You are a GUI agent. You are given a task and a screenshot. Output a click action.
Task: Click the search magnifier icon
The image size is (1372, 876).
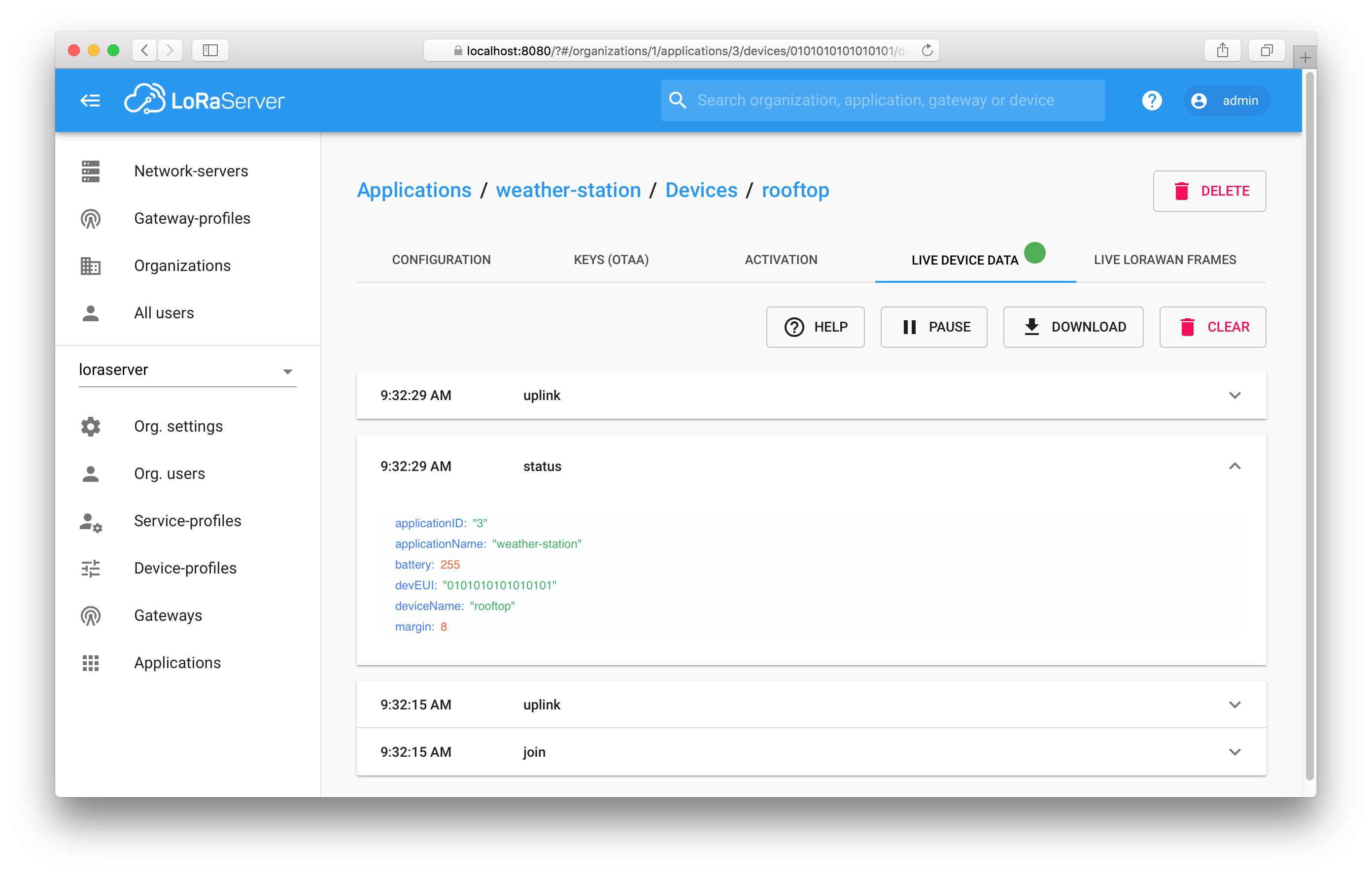click(677, 100)
